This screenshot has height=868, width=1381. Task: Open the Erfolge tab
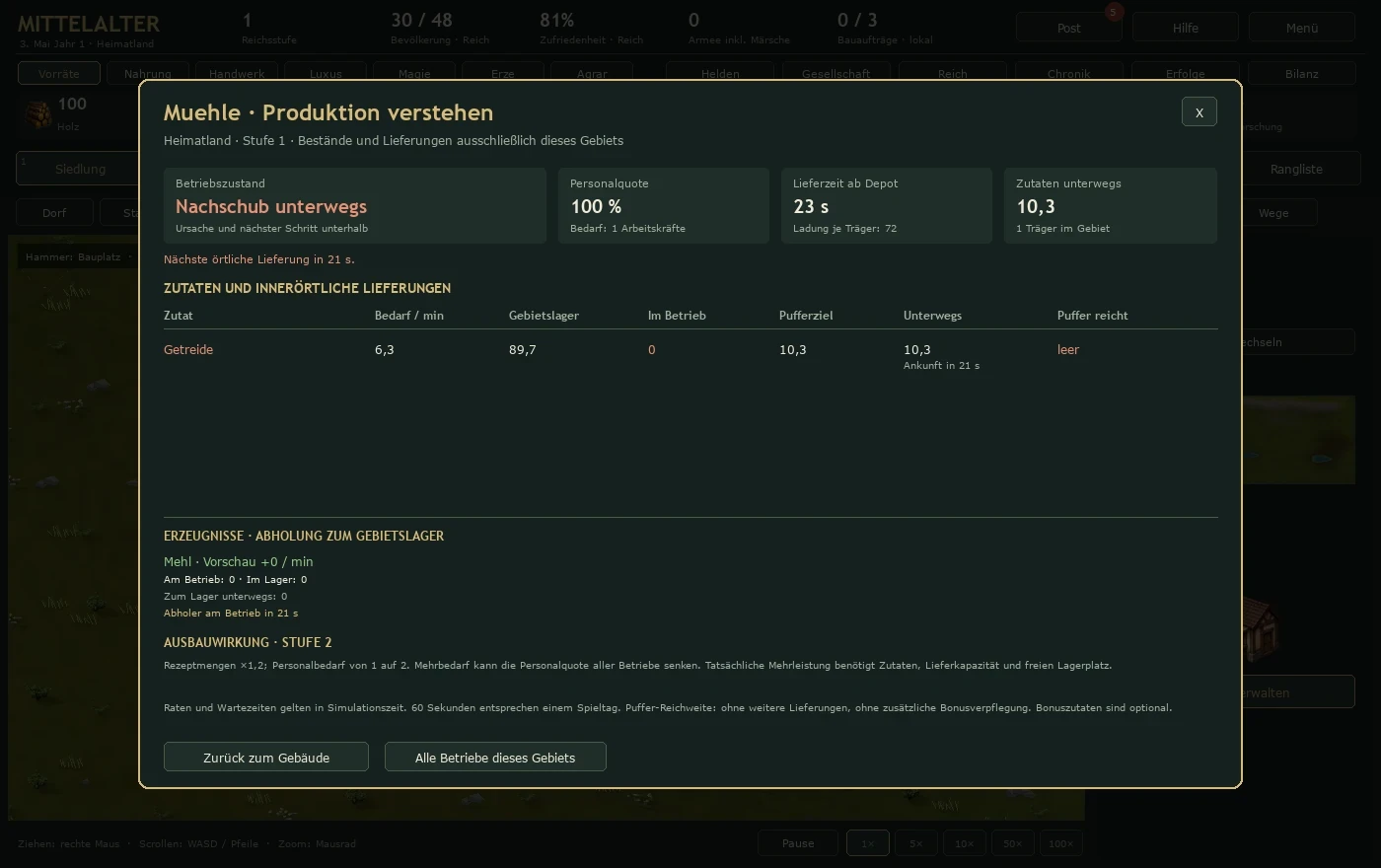(1186, 74)
